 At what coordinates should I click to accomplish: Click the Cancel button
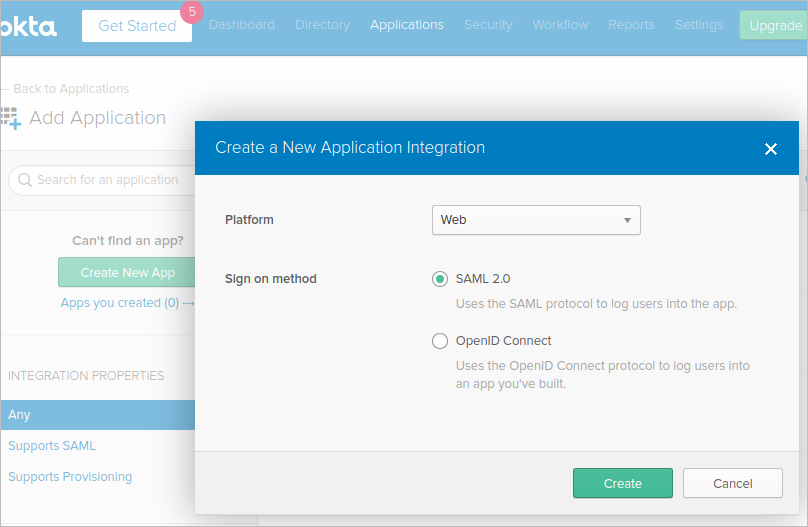(x=732, y=483)
